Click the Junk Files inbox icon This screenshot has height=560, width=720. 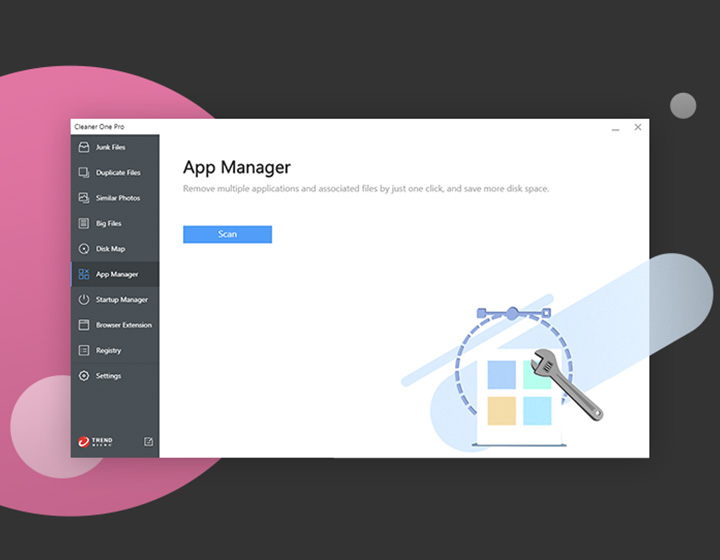tap(85, 147)
